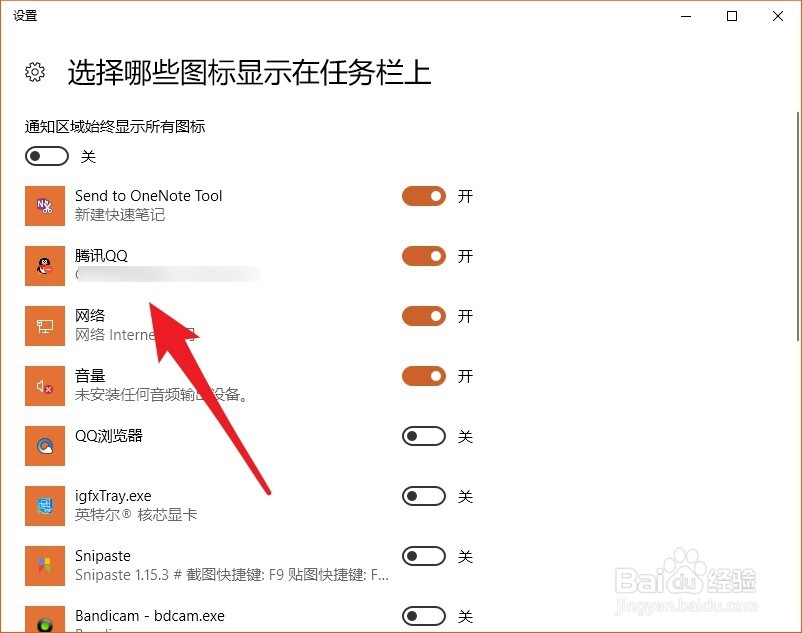The width and height of the screenshot is (802, 633).
Task: Turn off the 腾讯QQ taskbar switch
Action: [x=424, y=256]
